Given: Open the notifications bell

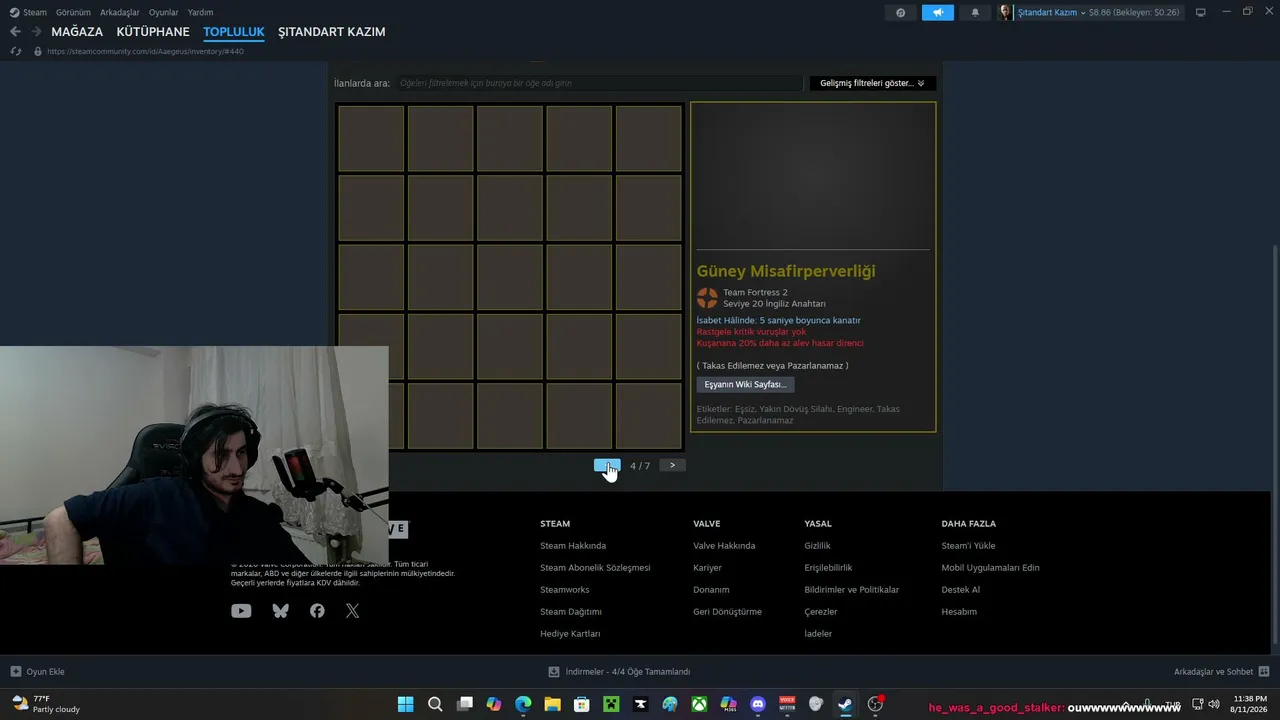Looking at the screenshot, I should (975, 13).
